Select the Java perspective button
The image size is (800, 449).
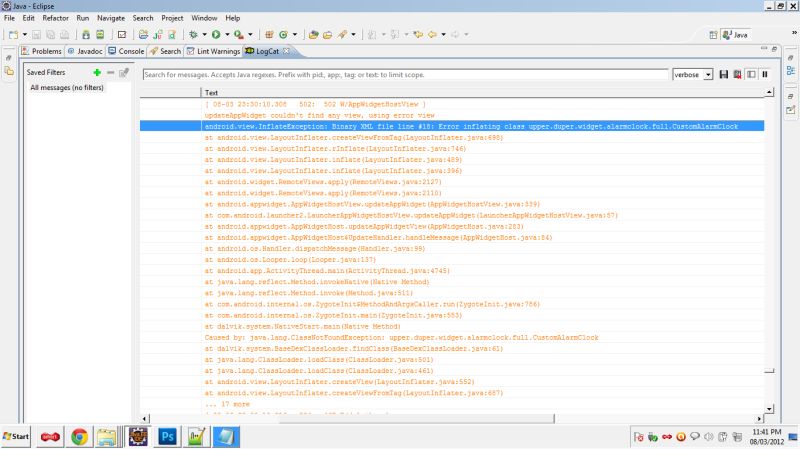[735, 35]
